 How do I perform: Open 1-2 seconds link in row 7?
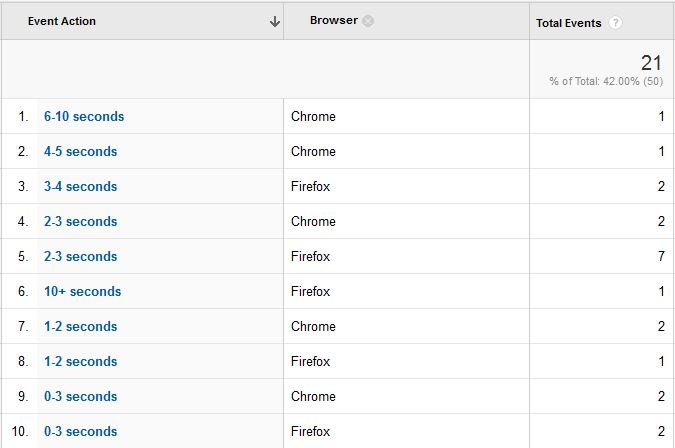(81, 326)
